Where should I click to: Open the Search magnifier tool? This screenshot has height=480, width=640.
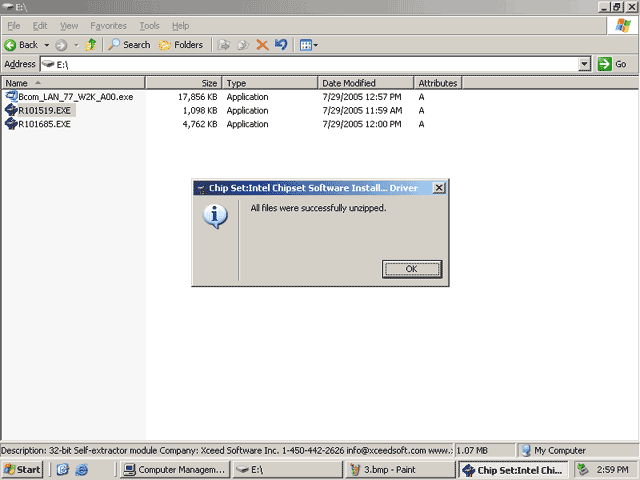coord(129,45)
